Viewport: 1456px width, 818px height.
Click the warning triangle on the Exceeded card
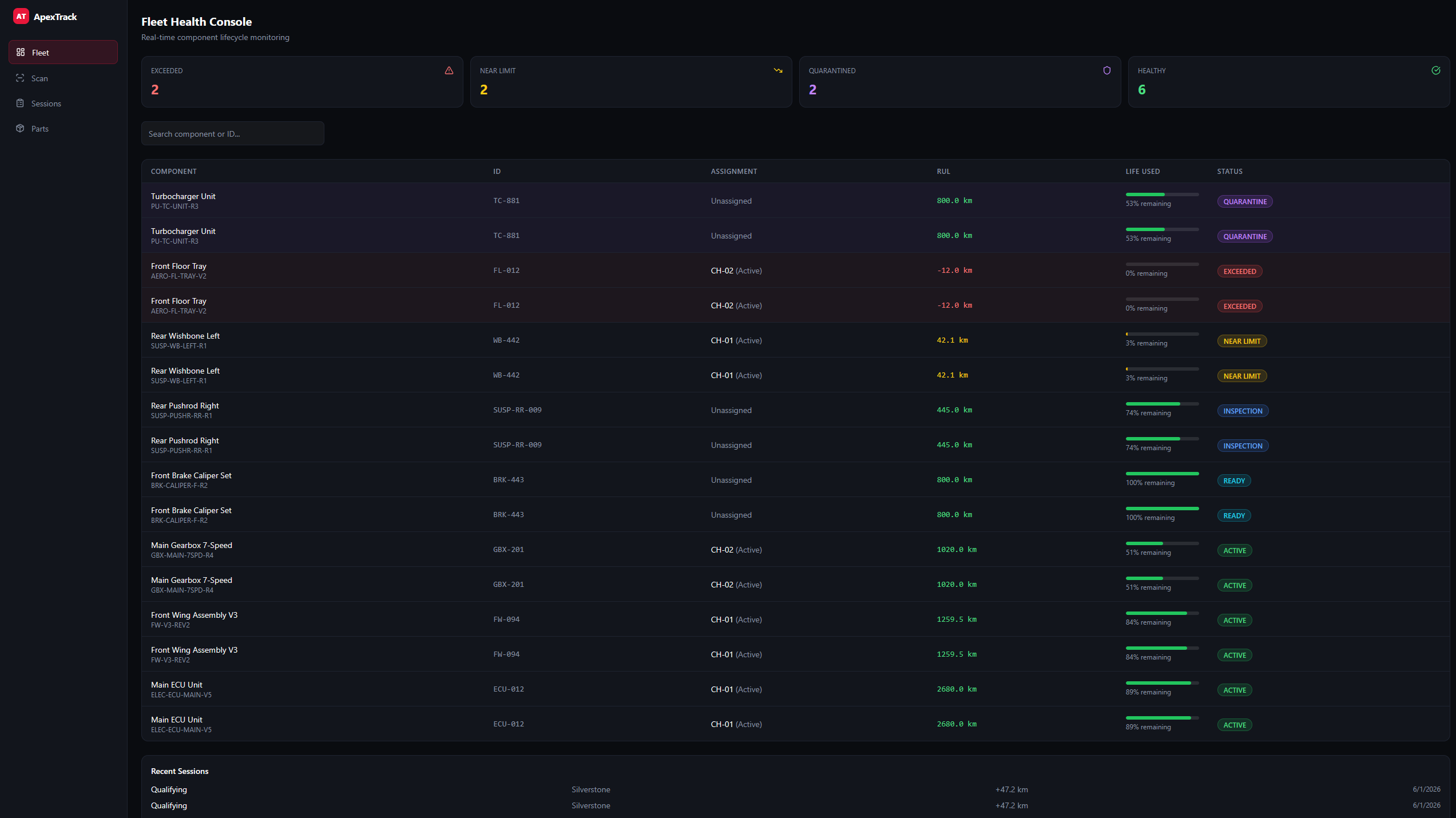click(449, 70)
